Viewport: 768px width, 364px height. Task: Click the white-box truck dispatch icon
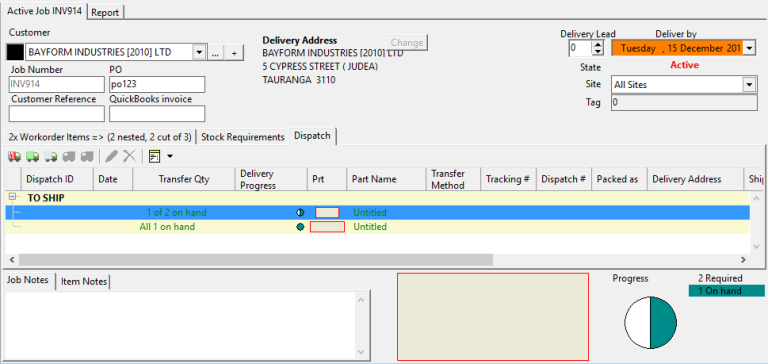tap(51, 156)
